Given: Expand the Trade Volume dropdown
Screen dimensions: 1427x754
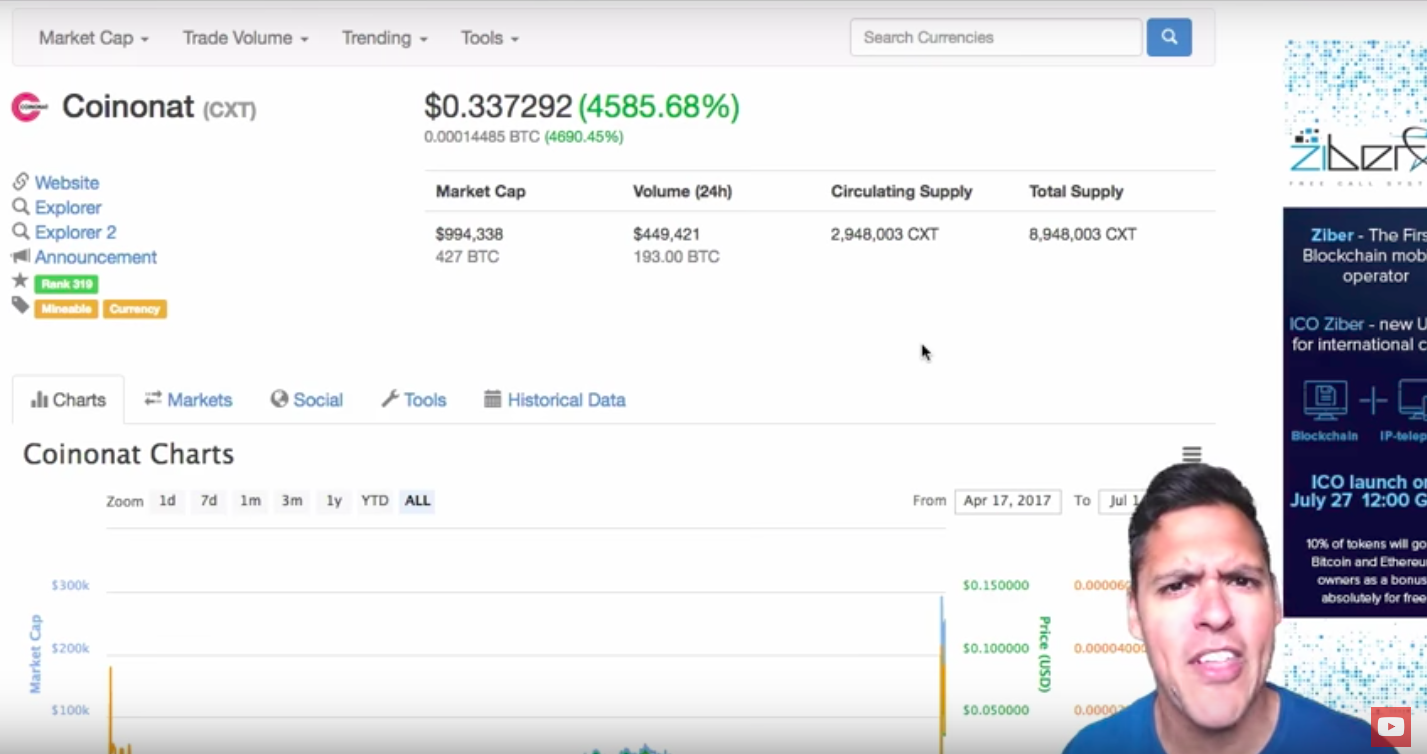Looking at the screenshot, I should [245, 38].
